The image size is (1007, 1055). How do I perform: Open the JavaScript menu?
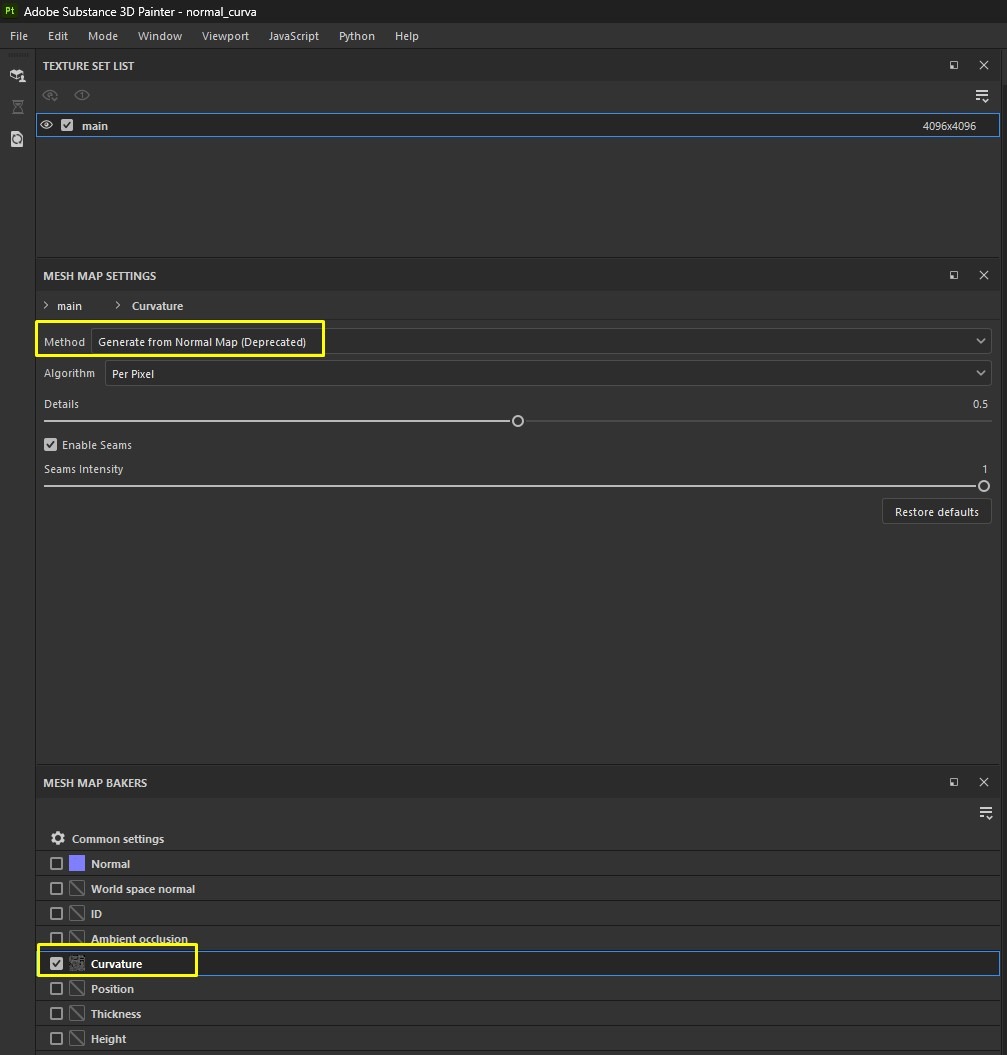pyautogui.click(x=293, y=36)
